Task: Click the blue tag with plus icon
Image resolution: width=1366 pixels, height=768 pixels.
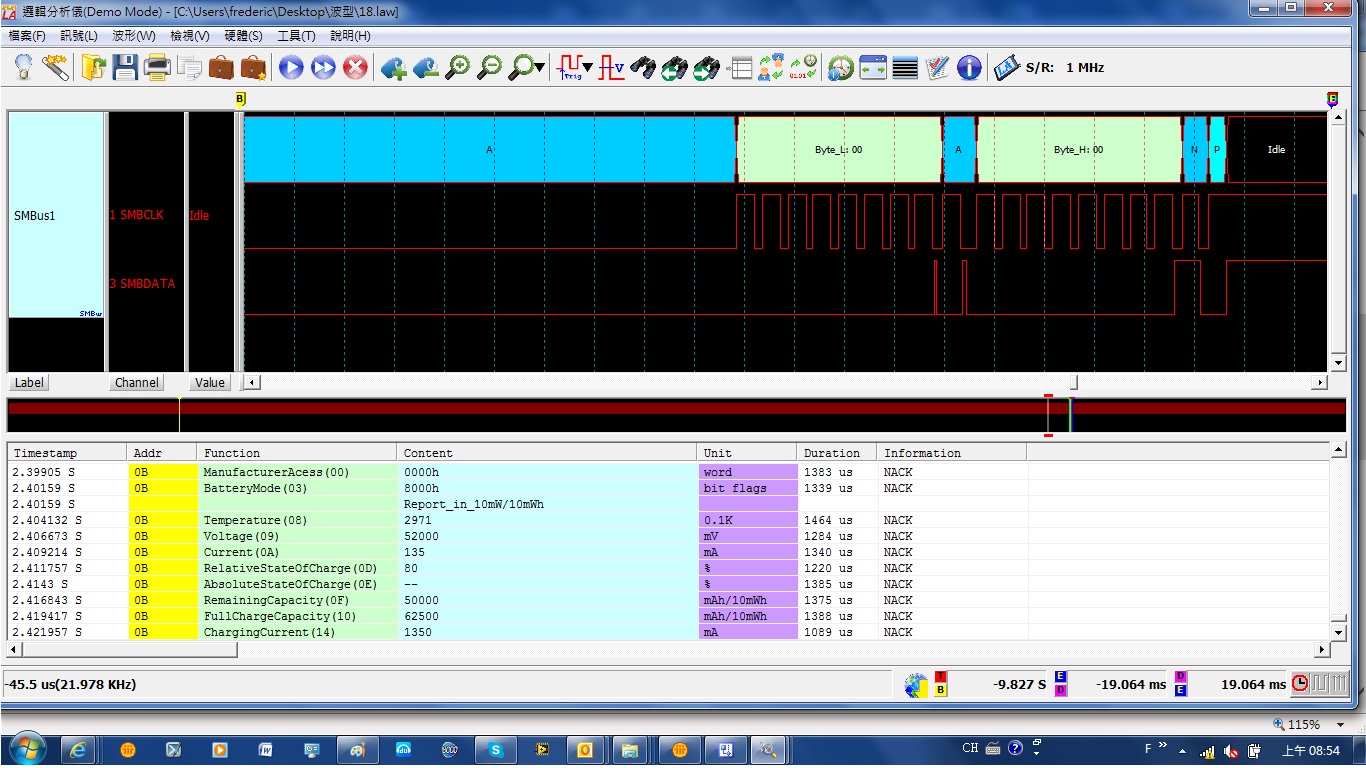Action: coord(393,67)
